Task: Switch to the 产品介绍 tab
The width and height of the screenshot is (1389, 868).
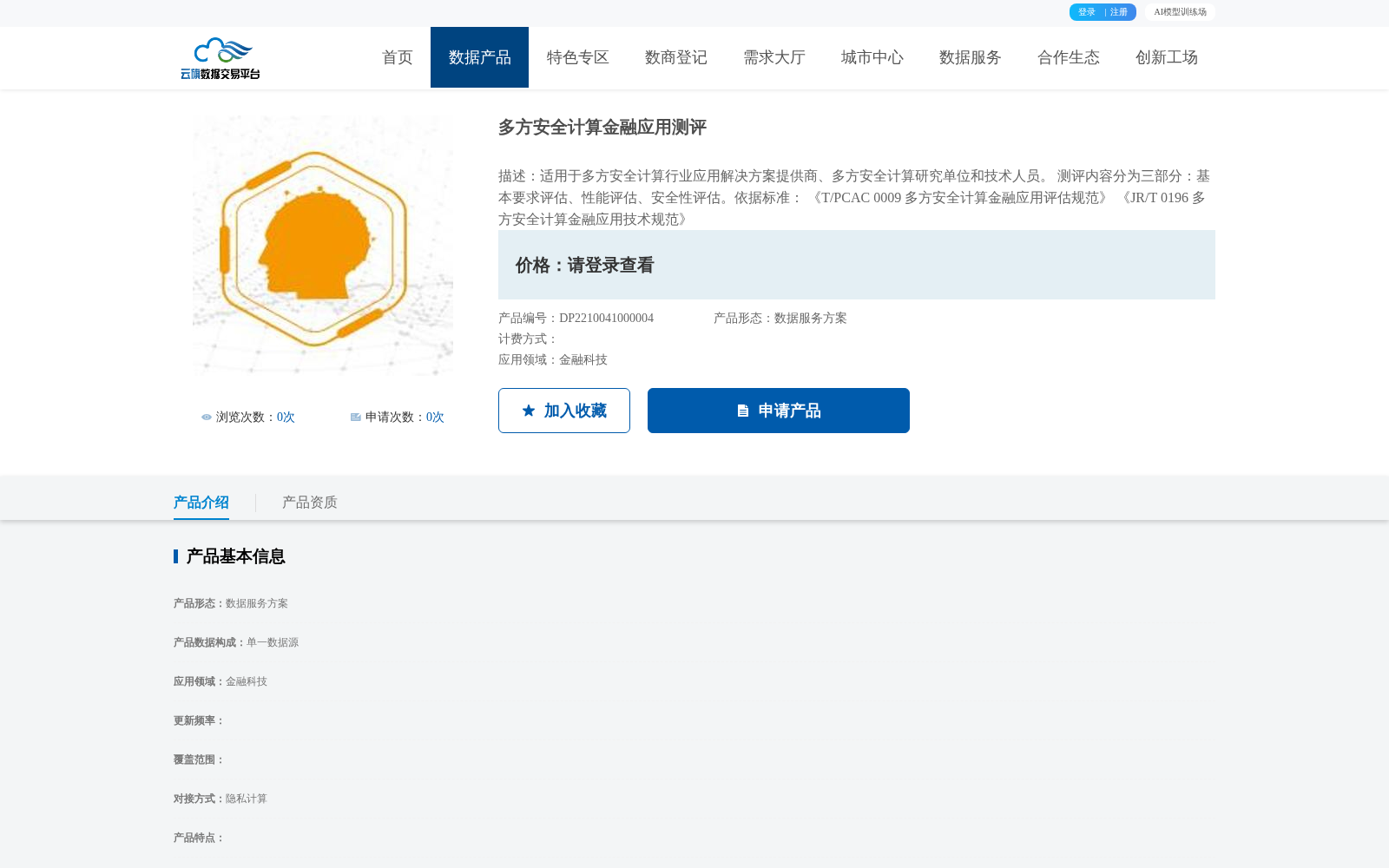Action: pos(201,503)
